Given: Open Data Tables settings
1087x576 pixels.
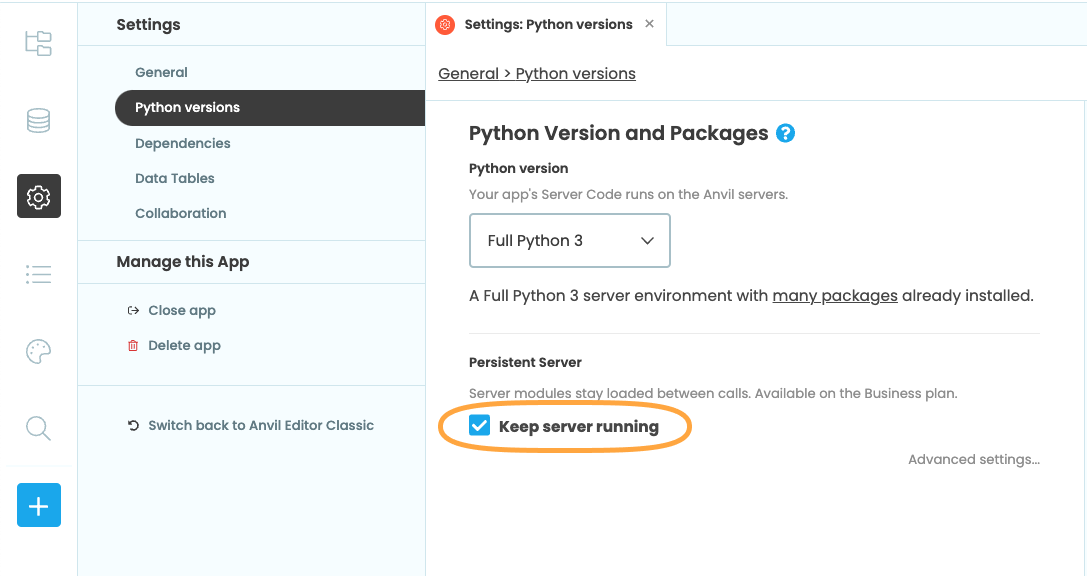Looking at the screenshot, I should [174, 178].
